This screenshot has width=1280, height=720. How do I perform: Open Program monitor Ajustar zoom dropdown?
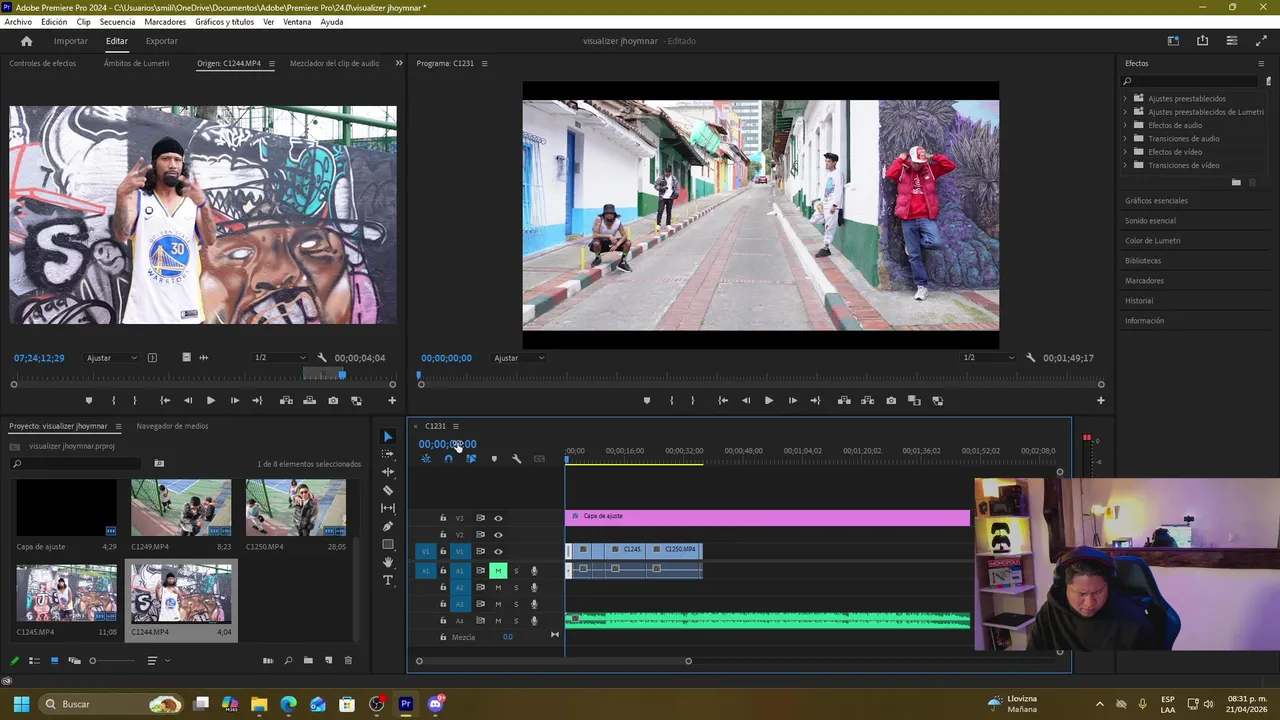coord(518,358)
